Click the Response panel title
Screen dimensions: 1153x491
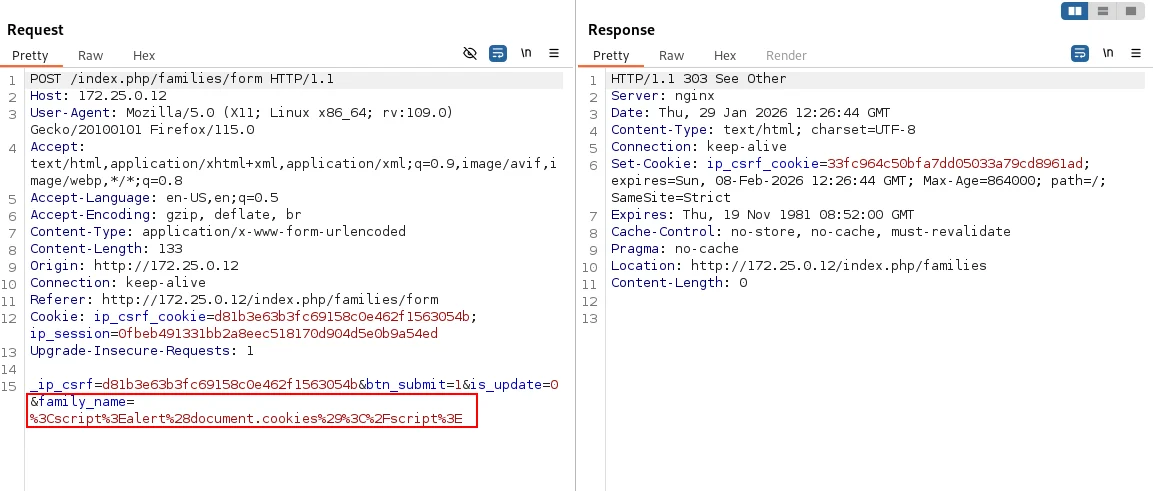pos(621,30)
